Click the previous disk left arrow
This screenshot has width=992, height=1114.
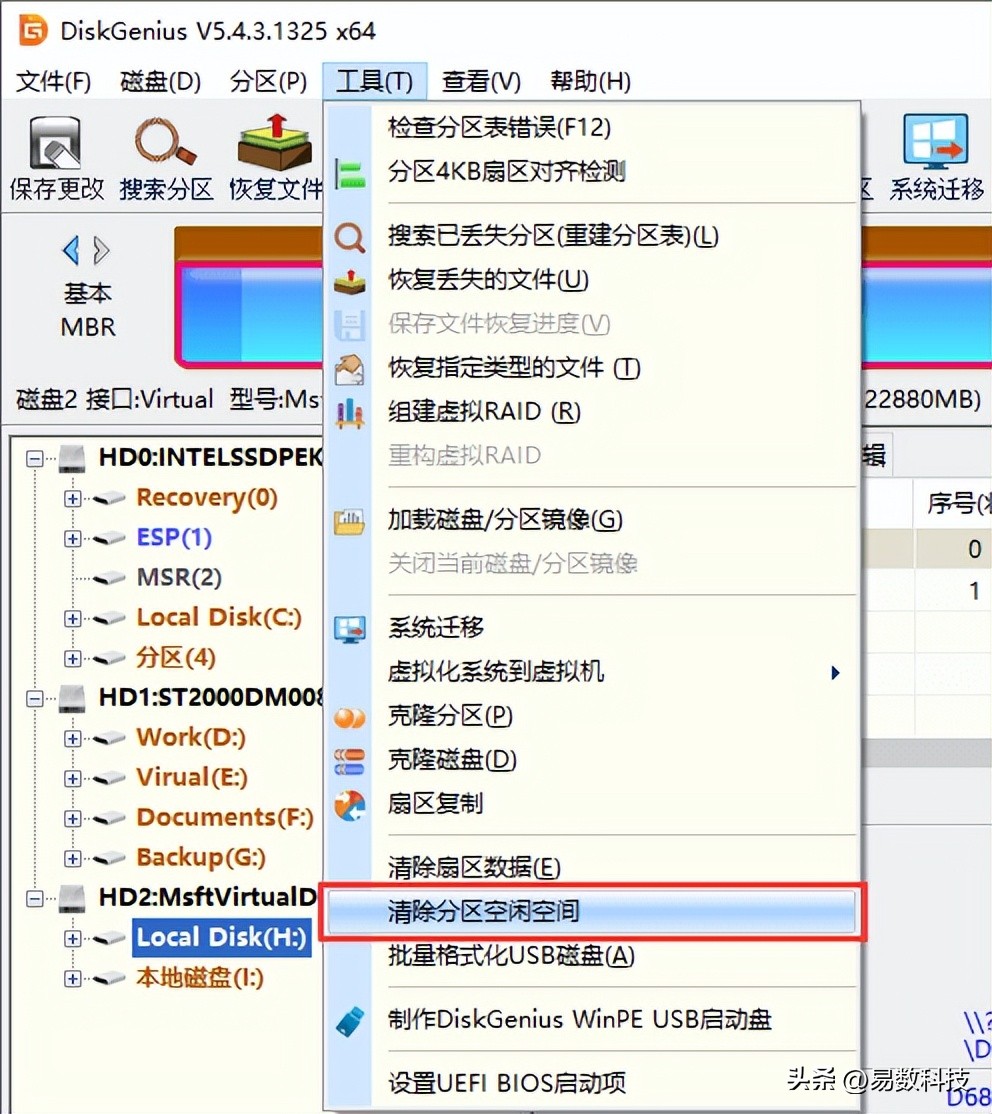pos(70,251)
